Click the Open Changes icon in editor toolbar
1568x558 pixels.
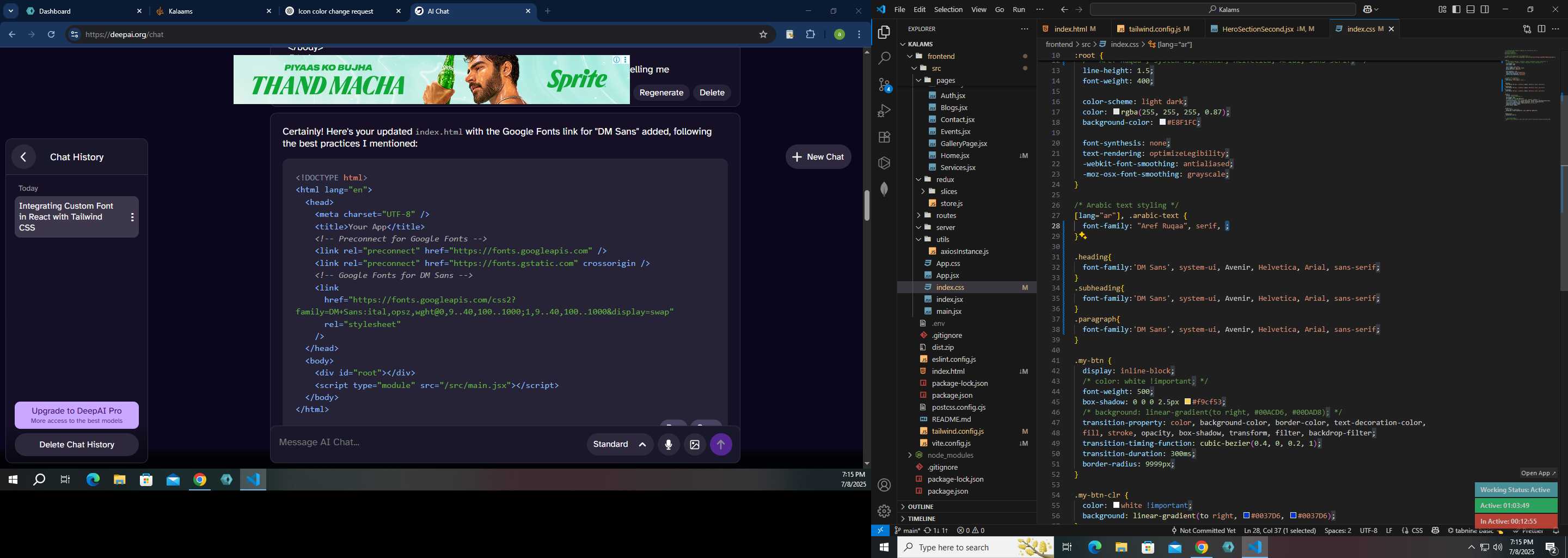pos(1527,29)
